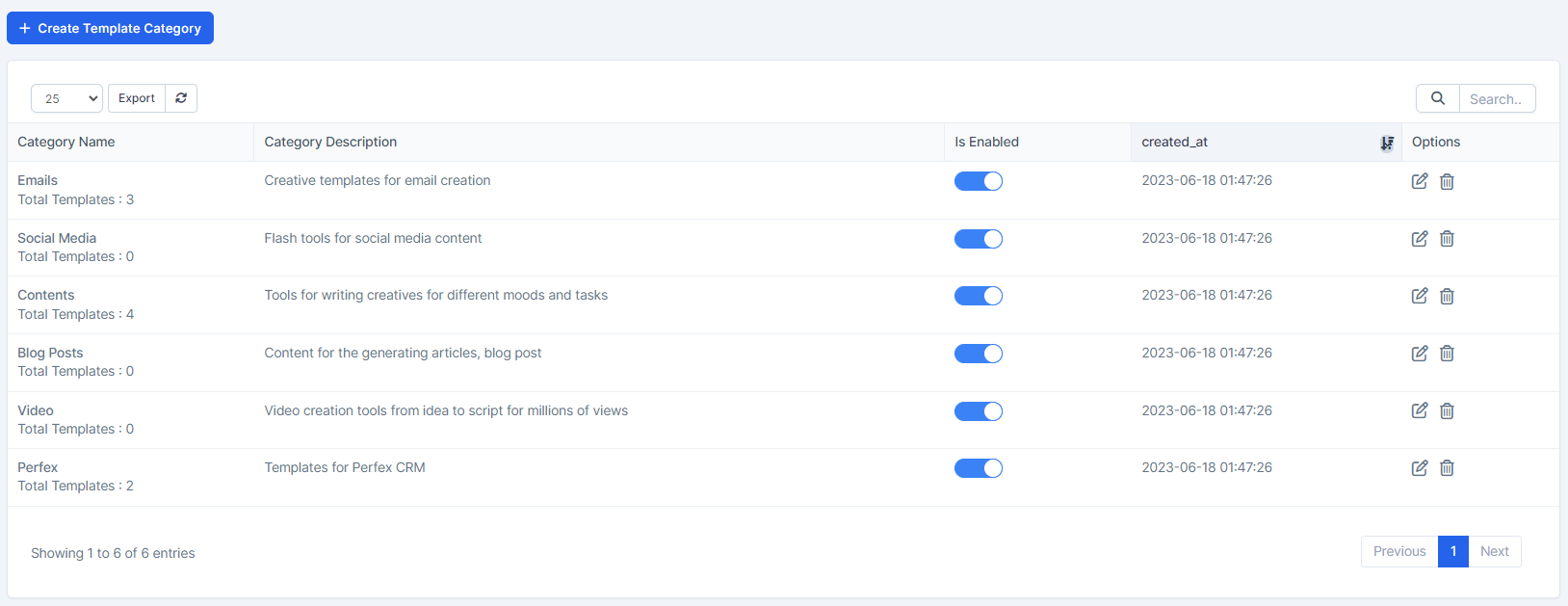1568x606 pixels.
Task: Sort by Category Name header
Action: click(66, 142)
